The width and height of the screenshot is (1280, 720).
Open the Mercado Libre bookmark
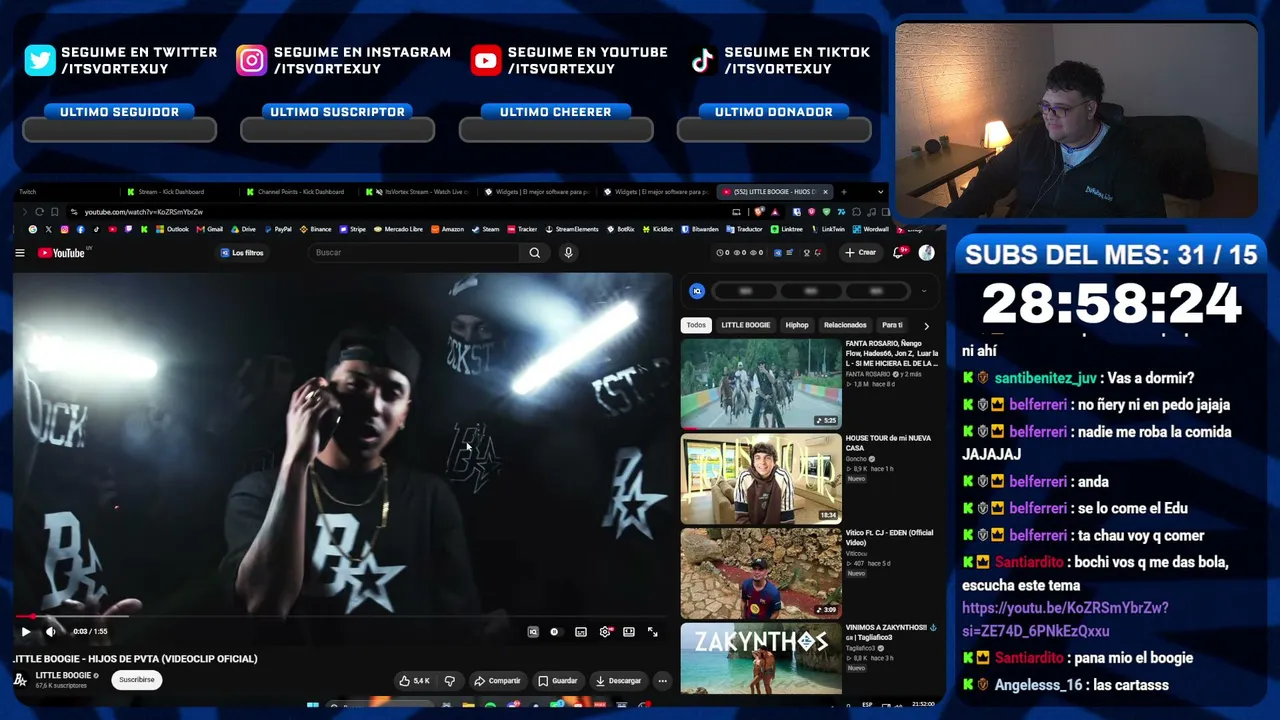click(x=398, y=230)
